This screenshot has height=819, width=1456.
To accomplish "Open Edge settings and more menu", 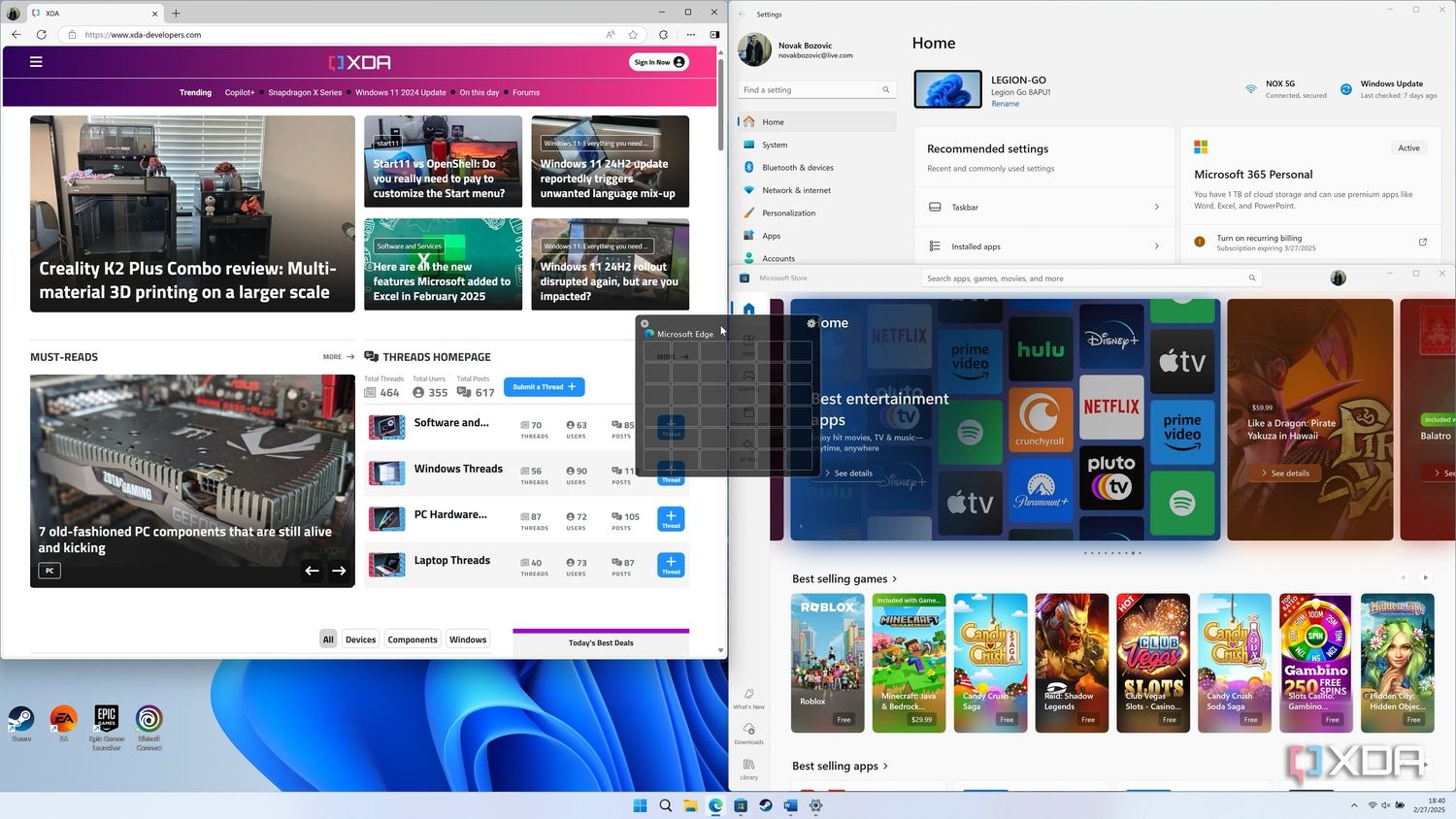I will click(x=691, y=34).
